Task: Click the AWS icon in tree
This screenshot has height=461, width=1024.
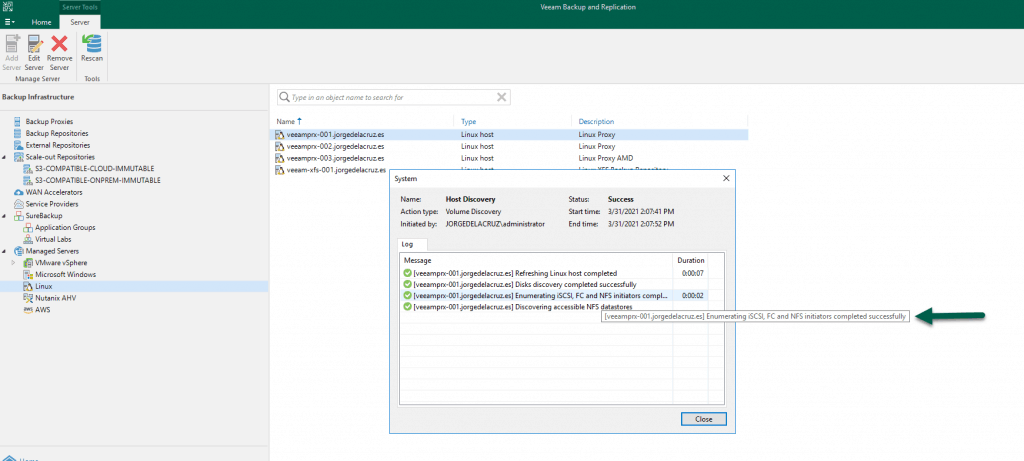Action: click(x=28, y=310)
